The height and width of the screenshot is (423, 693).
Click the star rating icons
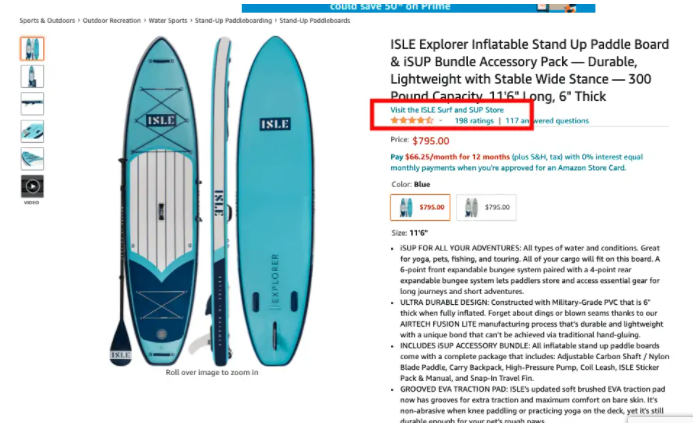pos(411,120)
